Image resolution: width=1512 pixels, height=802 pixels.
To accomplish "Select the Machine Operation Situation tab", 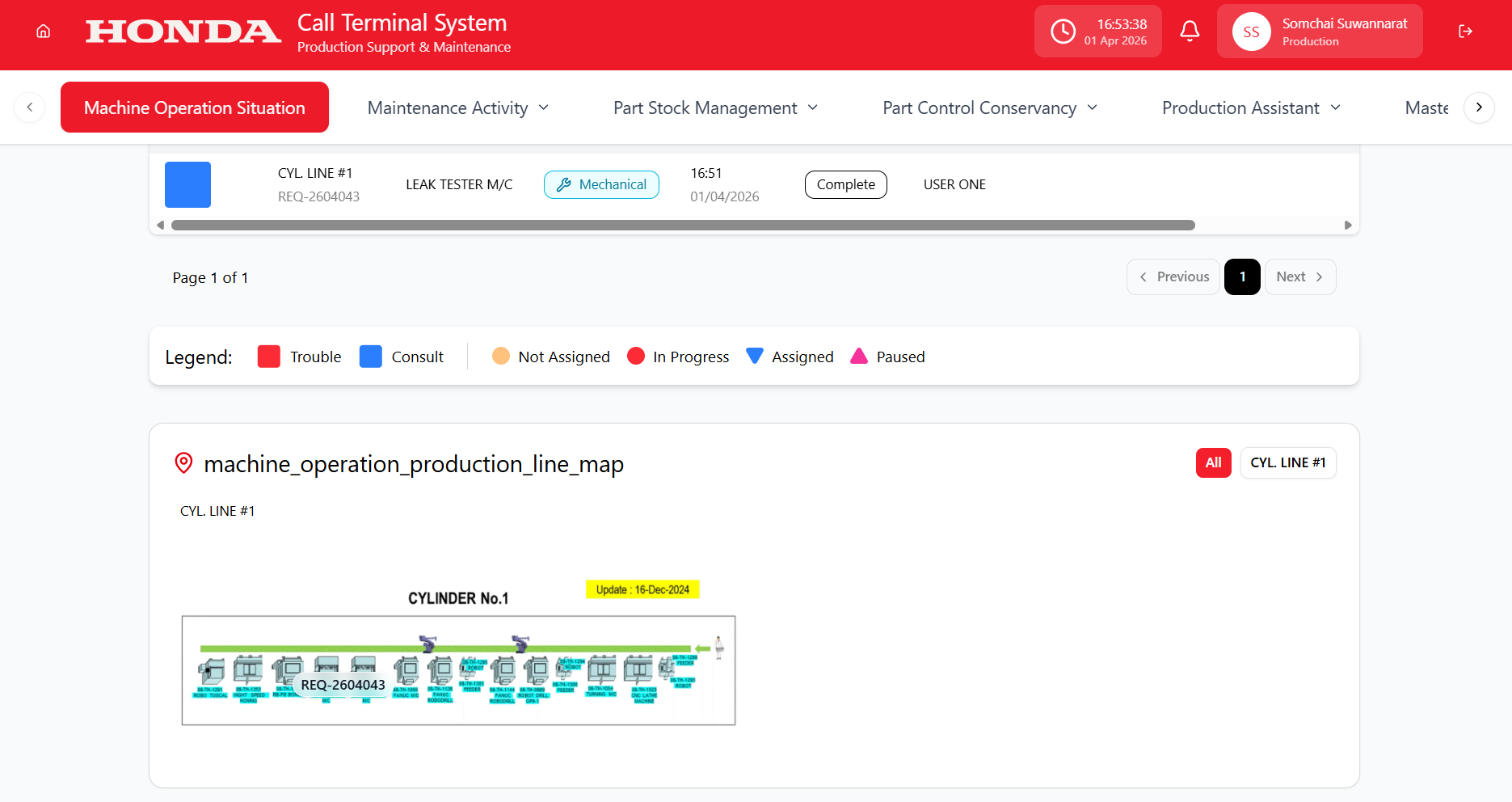I will pyautogui.click(x=195, y=108).
